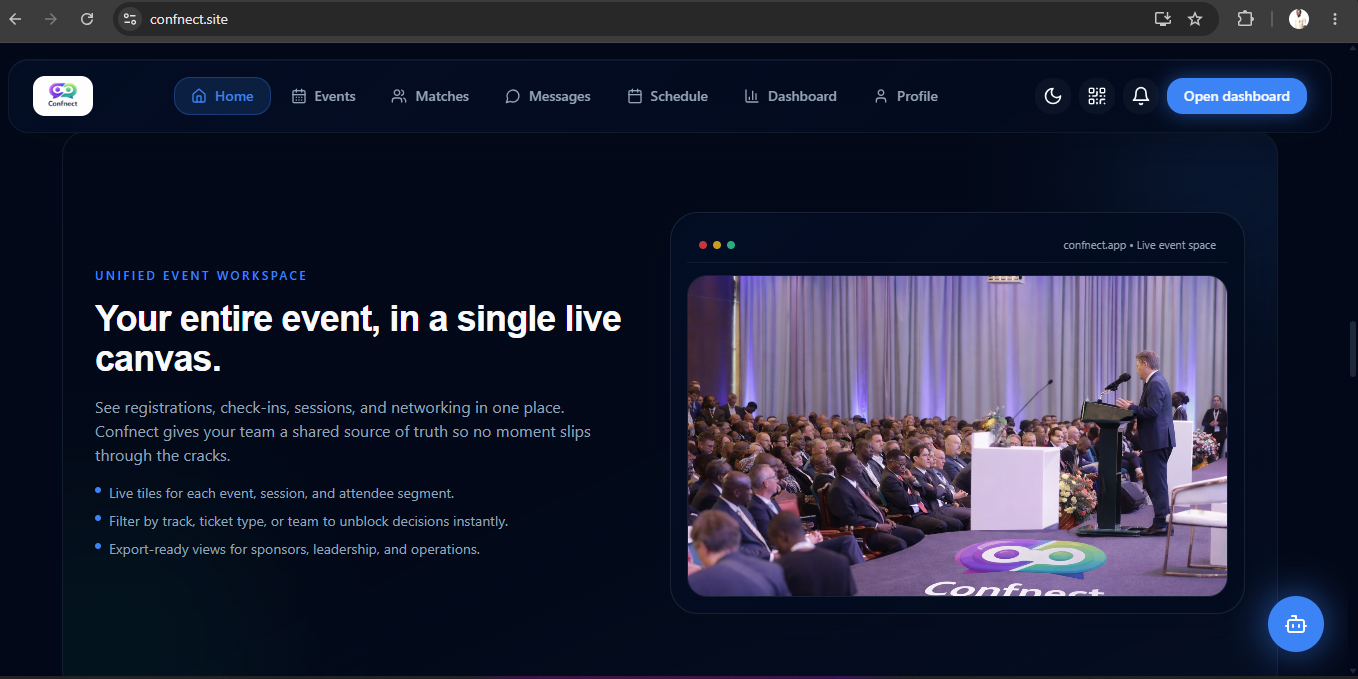This screenshot has width=1358, height=679.
Task: Open notifications bell
Action: (x=1141, y=96)
